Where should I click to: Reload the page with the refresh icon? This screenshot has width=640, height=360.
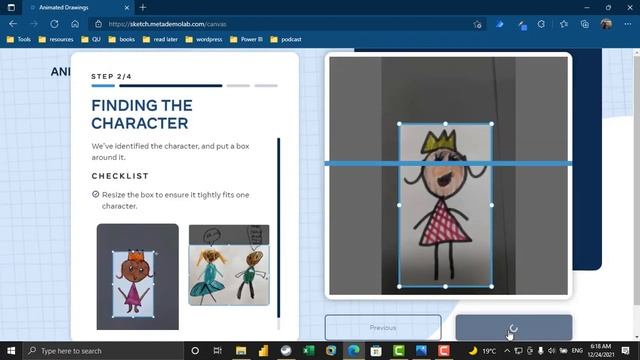click(54, 24)
